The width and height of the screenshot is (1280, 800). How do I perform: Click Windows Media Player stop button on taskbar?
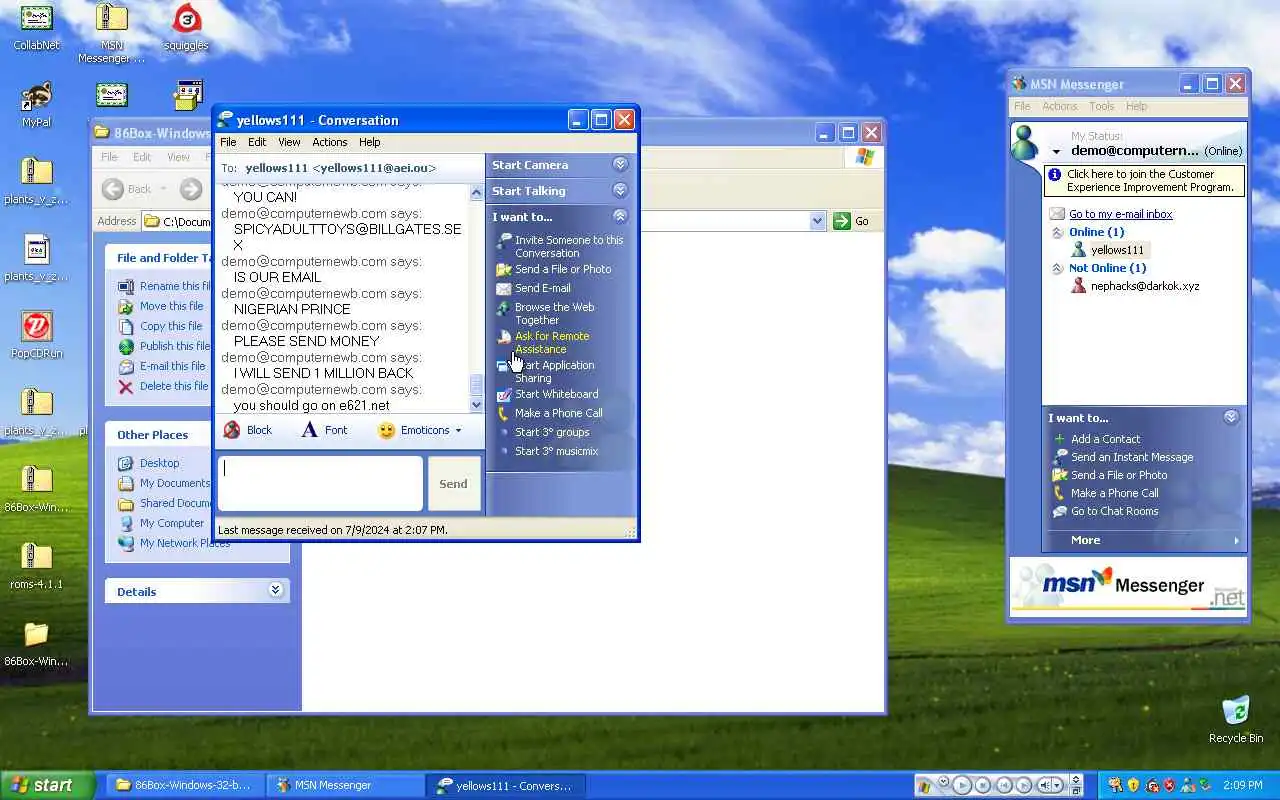984,785
